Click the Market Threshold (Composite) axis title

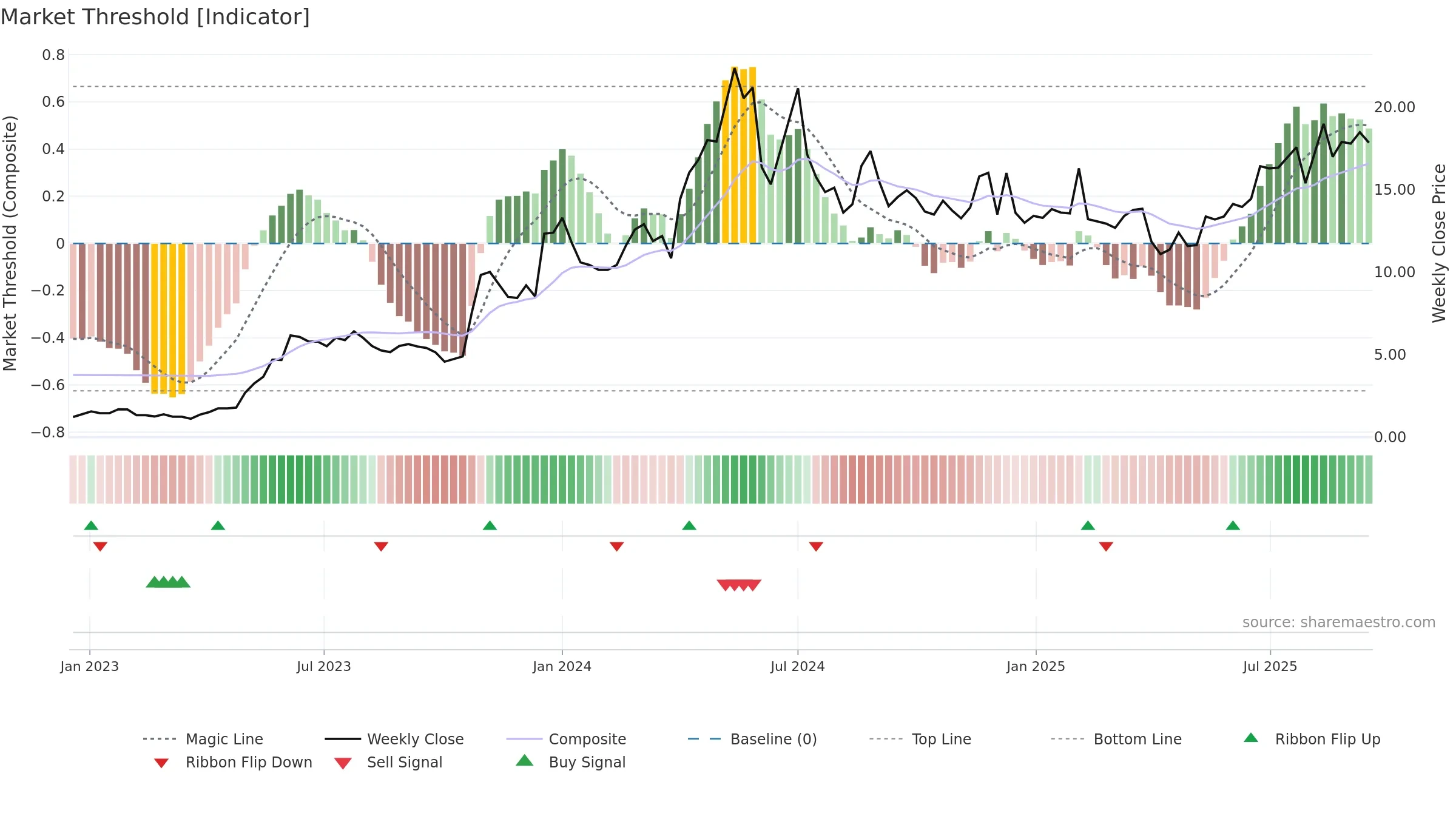[x=10, y=243]
